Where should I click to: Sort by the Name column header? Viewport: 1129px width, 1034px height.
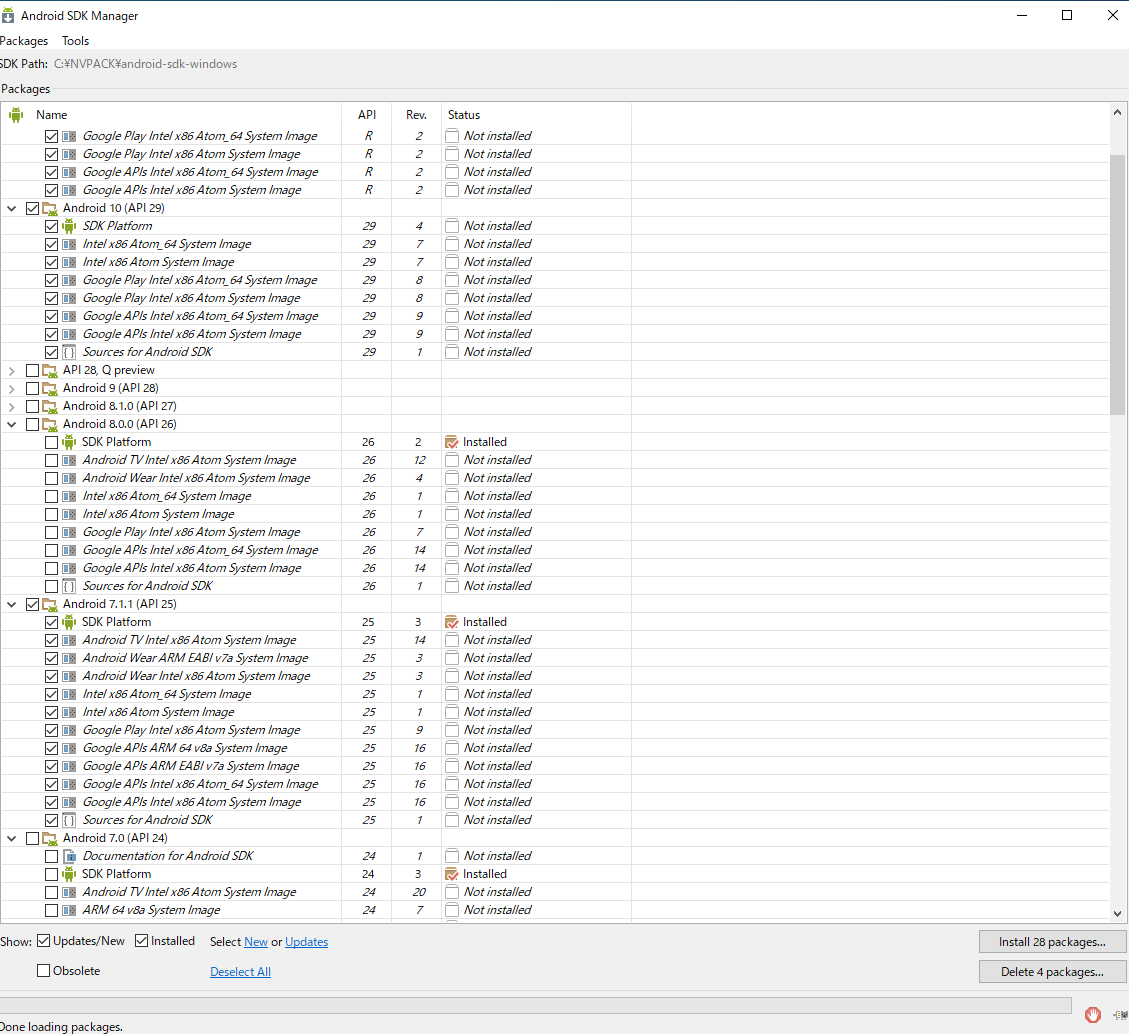(x=52, y=114)
